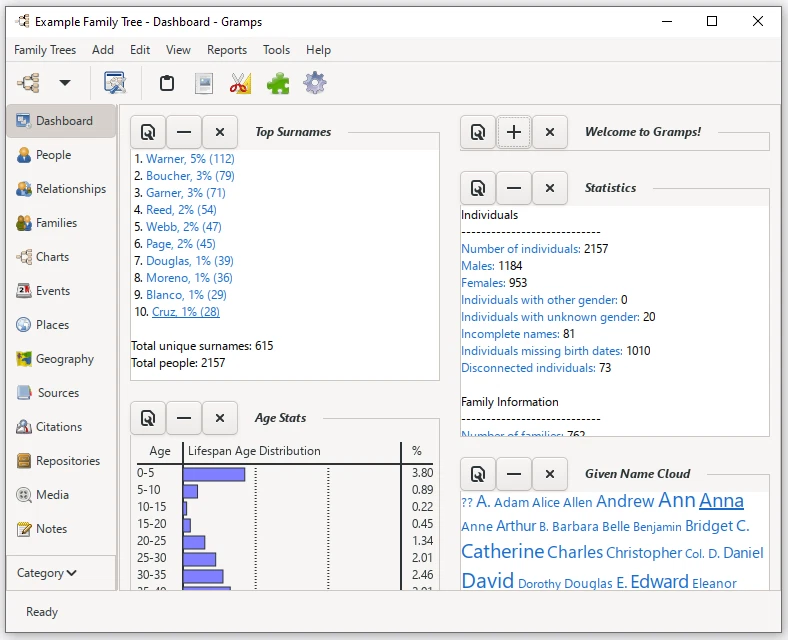Open the Charts category
The height and width of the screenshot is (640, 788).
click(x=61, y=257)
